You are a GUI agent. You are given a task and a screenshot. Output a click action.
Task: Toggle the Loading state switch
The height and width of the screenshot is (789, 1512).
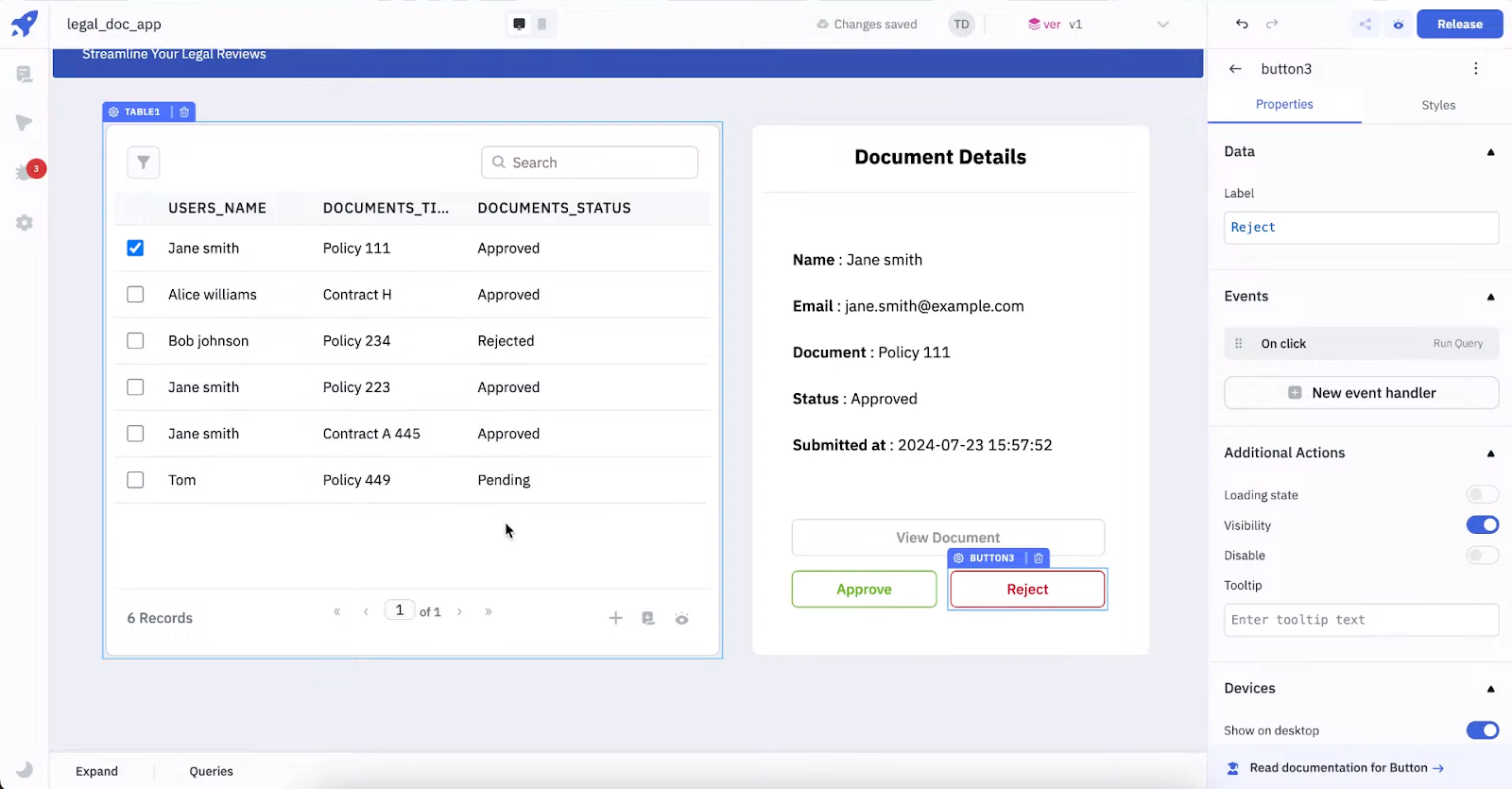pyautogui.click(x=1482, y=494)
